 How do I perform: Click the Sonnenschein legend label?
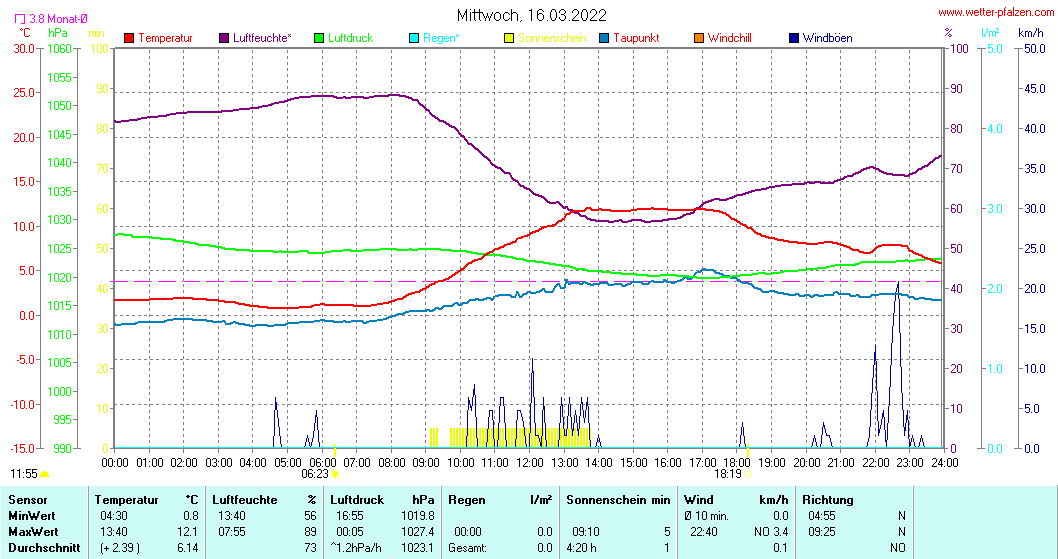coord(552,38)
